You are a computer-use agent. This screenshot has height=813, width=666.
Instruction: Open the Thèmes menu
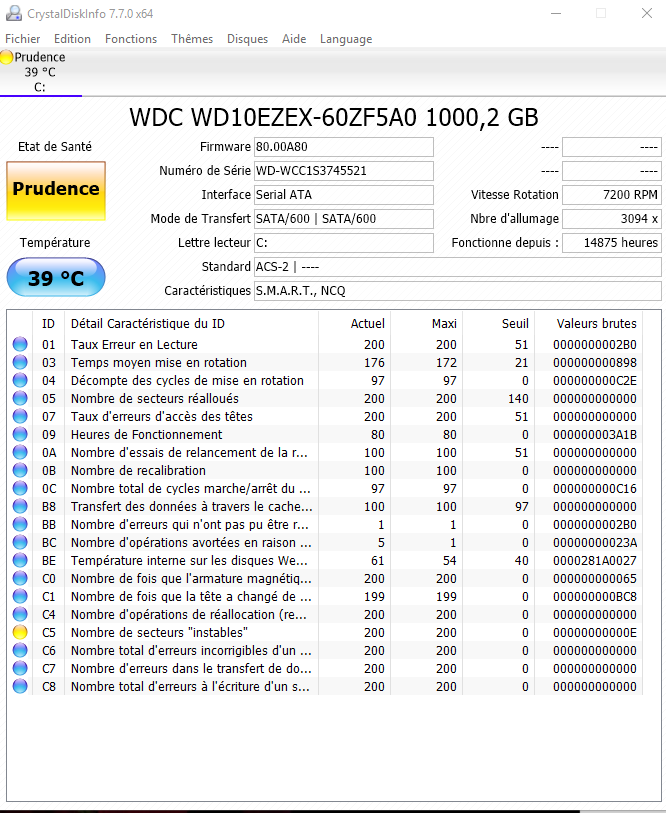(192, 39)
